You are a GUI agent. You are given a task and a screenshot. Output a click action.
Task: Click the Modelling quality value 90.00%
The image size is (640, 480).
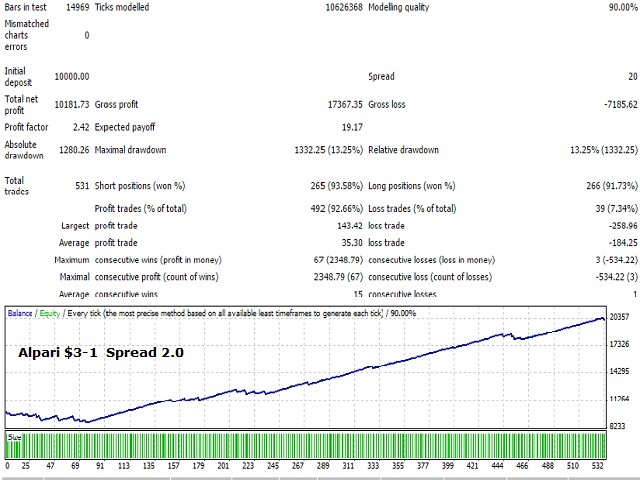[618, 8]
